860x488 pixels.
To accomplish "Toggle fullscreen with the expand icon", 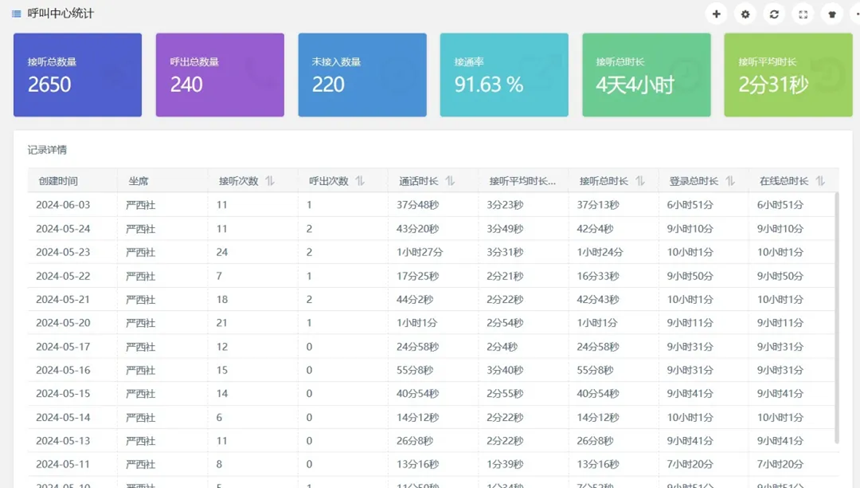I will tap(803, 14).
